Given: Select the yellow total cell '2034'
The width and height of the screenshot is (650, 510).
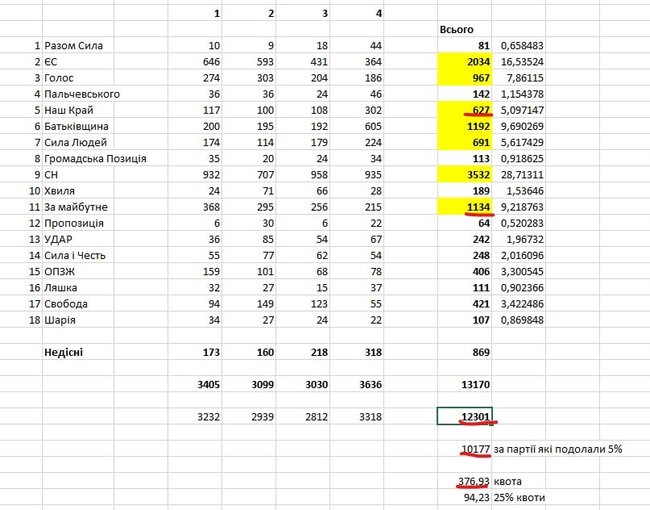Looking at the screenshot, I should 465,62.
